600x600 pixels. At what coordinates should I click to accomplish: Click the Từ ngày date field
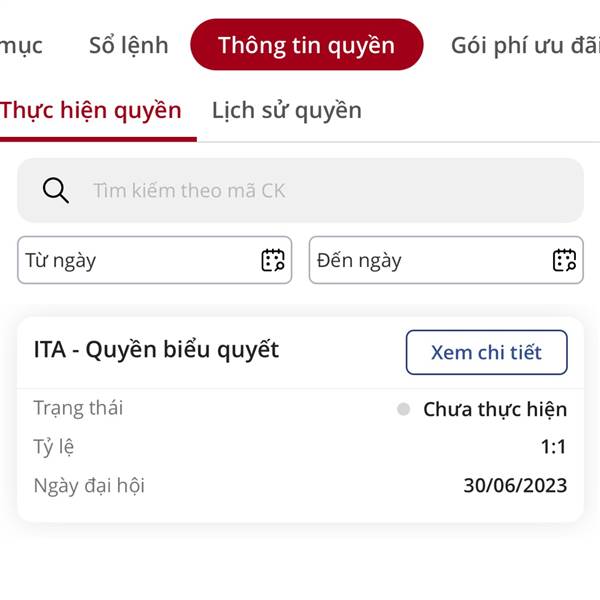tap(155, 260)
